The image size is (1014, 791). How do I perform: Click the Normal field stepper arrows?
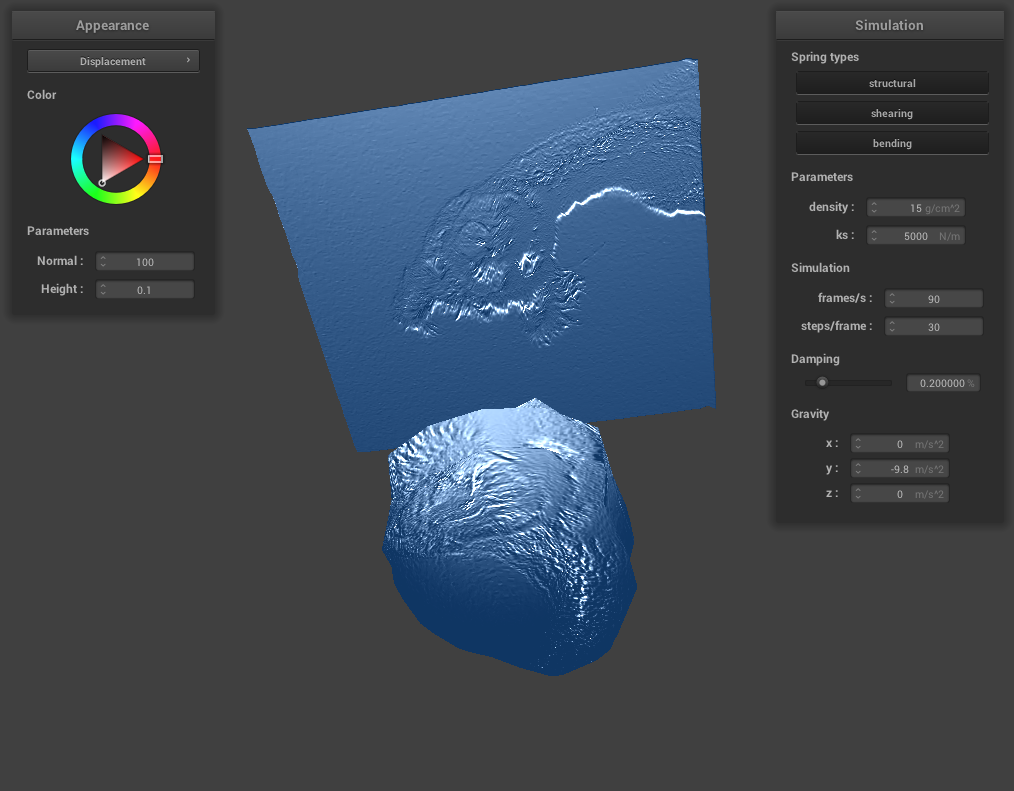[x=103, y=262]
